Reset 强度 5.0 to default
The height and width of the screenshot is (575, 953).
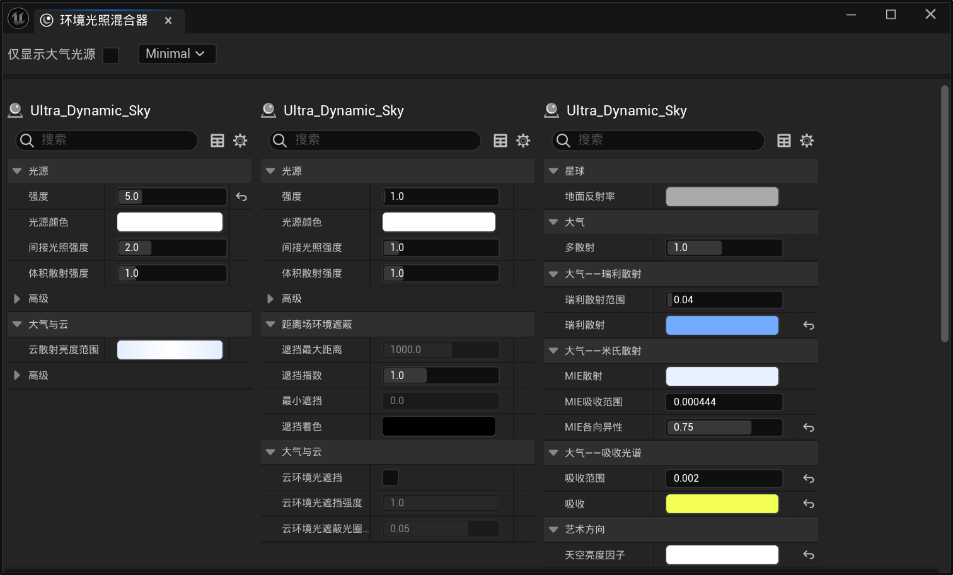pos(241,196)
